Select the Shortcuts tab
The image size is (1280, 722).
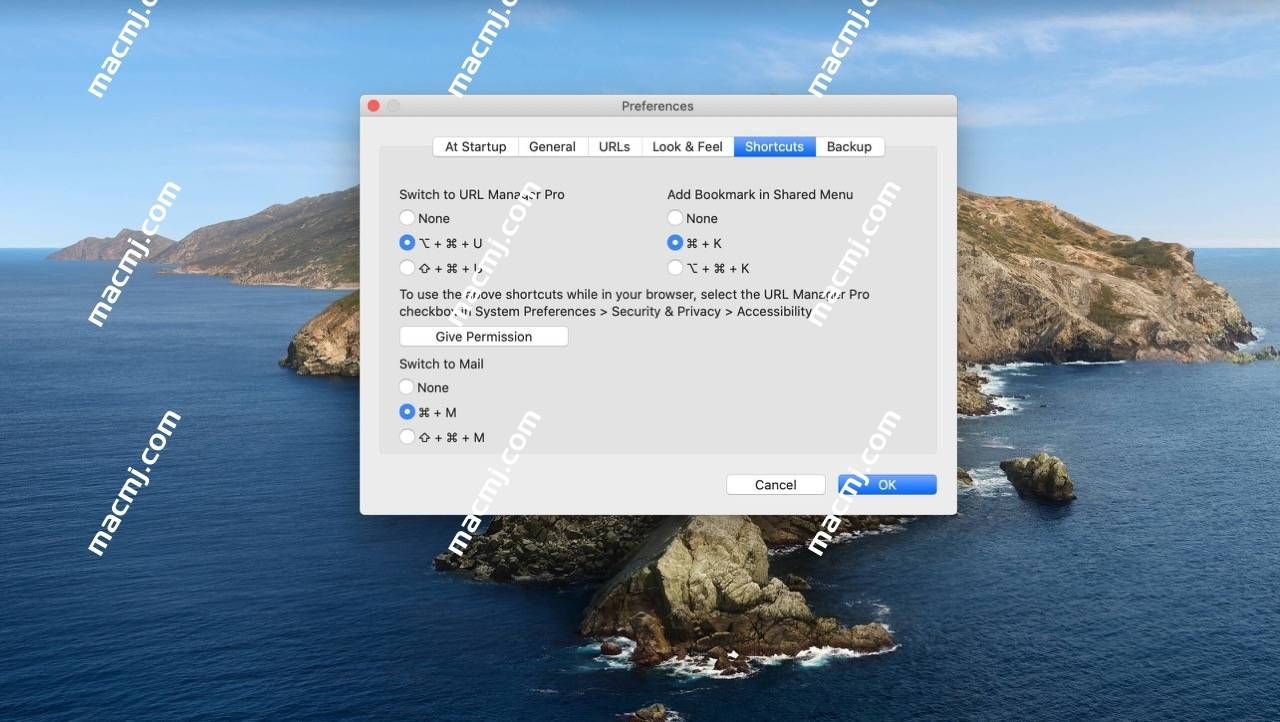pyautogui.click(x=774, y=147)
